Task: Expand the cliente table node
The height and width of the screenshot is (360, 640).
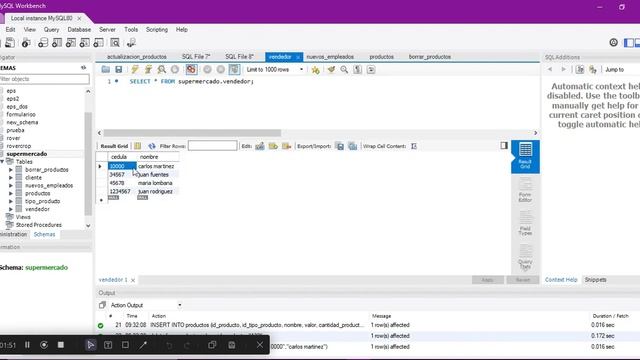Action: click(11, 178)
